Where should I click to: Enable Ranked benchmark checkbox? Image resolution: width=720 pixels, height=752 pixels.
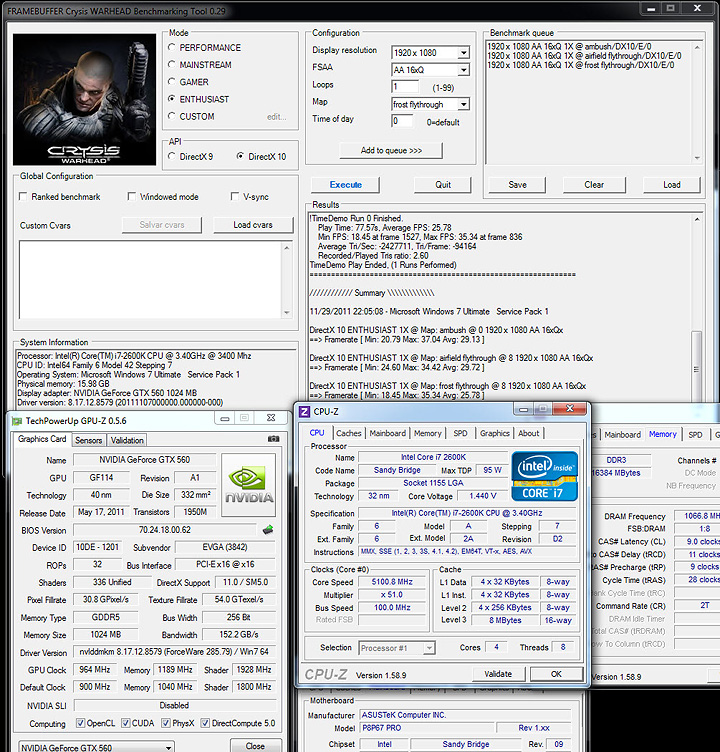click(23, 197)
